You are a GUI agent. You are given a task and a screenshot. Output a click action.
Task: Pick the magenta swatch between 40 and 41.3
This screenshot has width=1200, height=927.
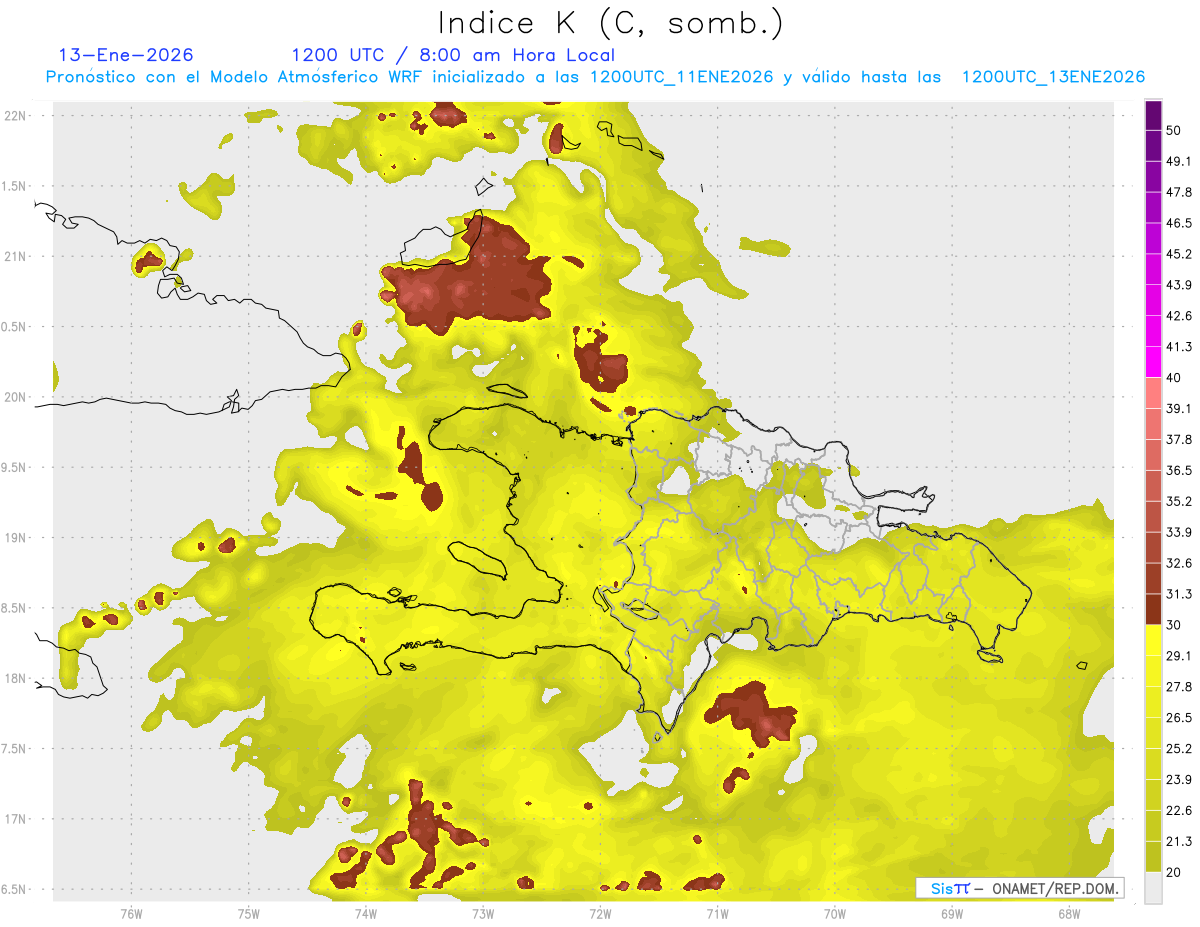coord(1153,362)
